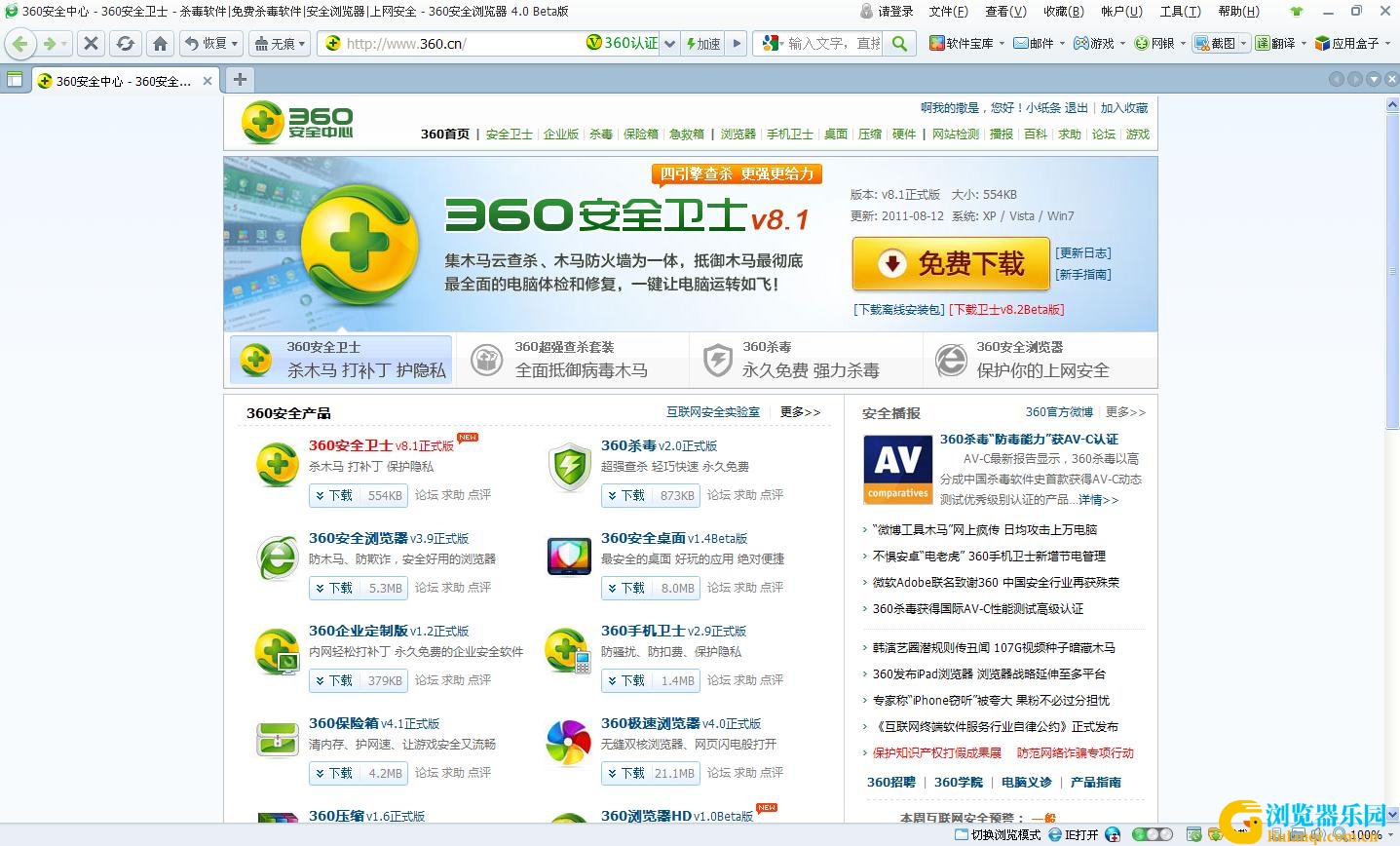
Task: Download 360杀毒 873KB button
Action: [x=650, y=495]
